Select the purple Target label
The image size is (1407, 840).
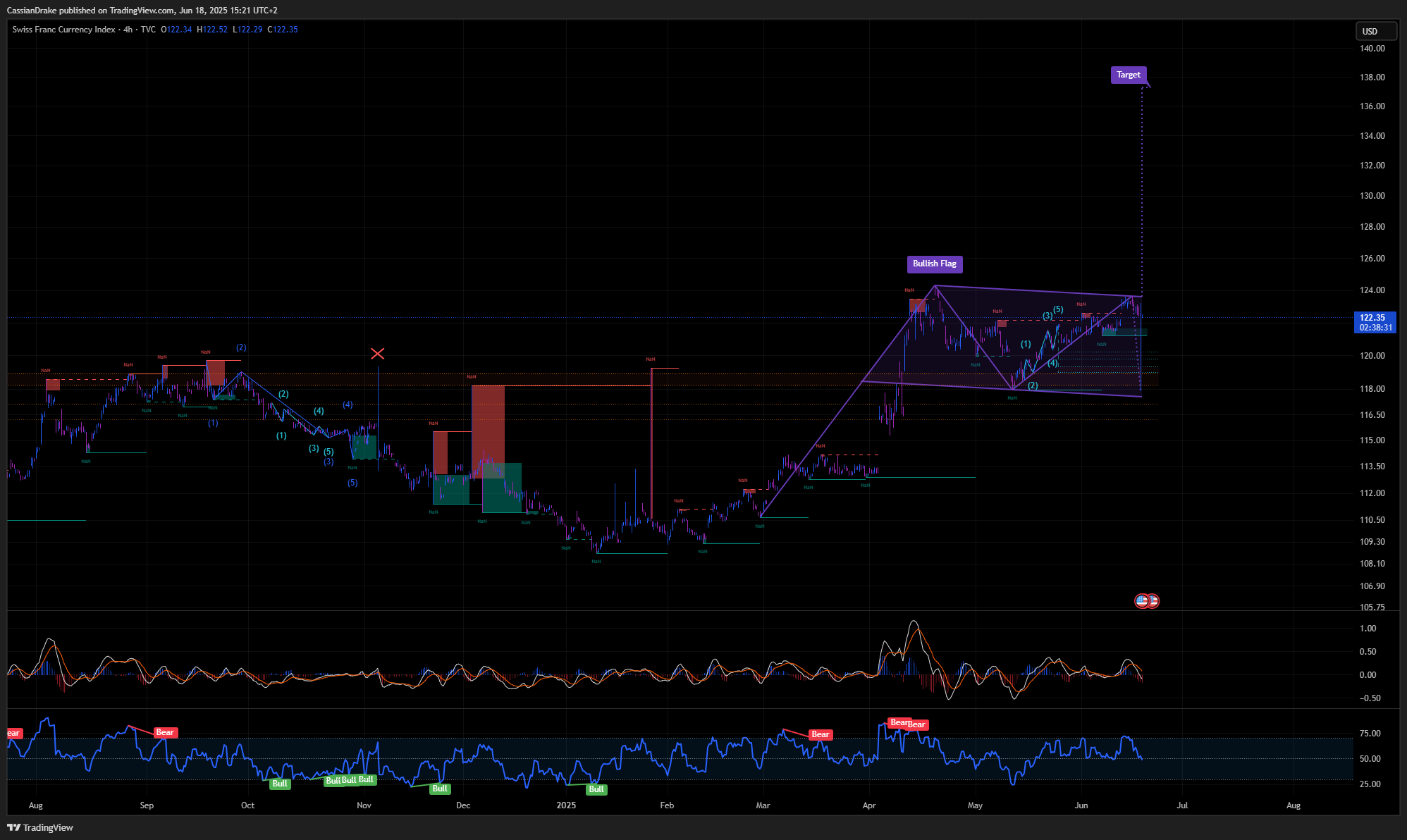pos(1128,75)
